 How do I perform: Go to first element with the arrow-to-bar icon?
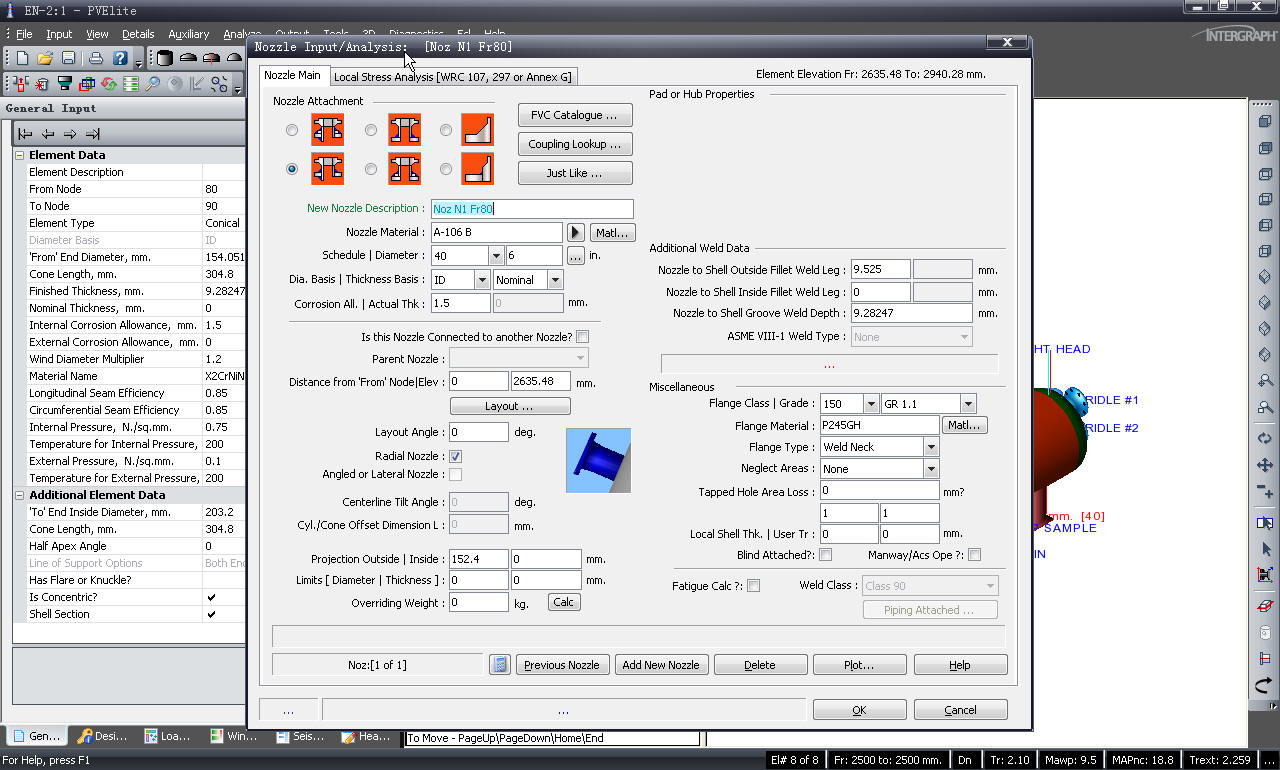pos(25,134)
